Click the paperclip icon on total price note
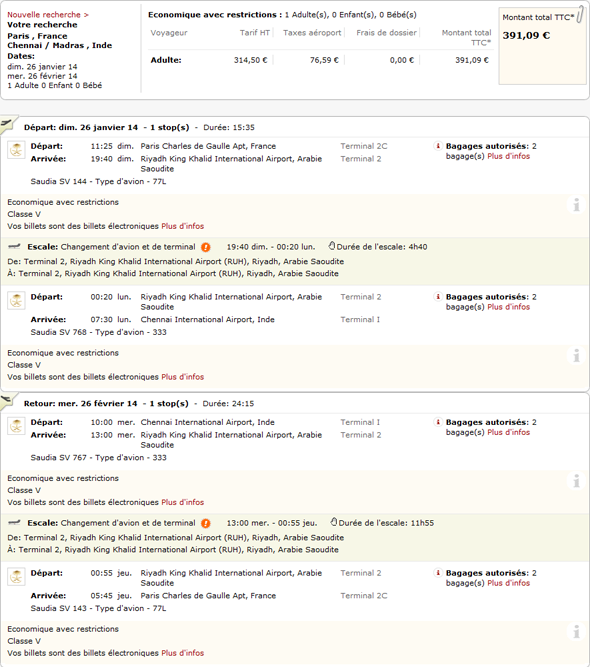 tap(580, 14)
